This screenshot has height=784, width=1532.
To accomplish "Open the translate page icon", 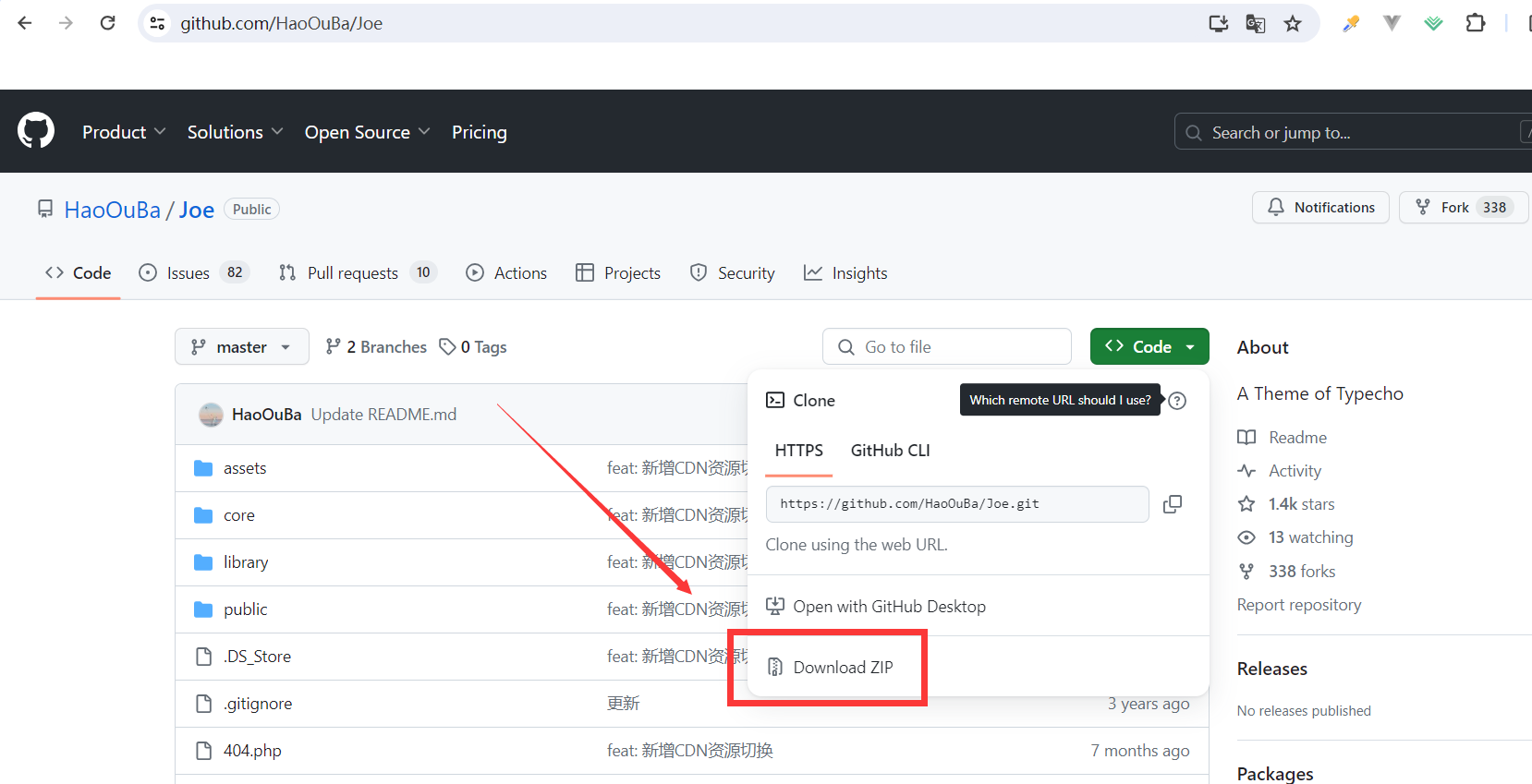I will [1256, 23].
